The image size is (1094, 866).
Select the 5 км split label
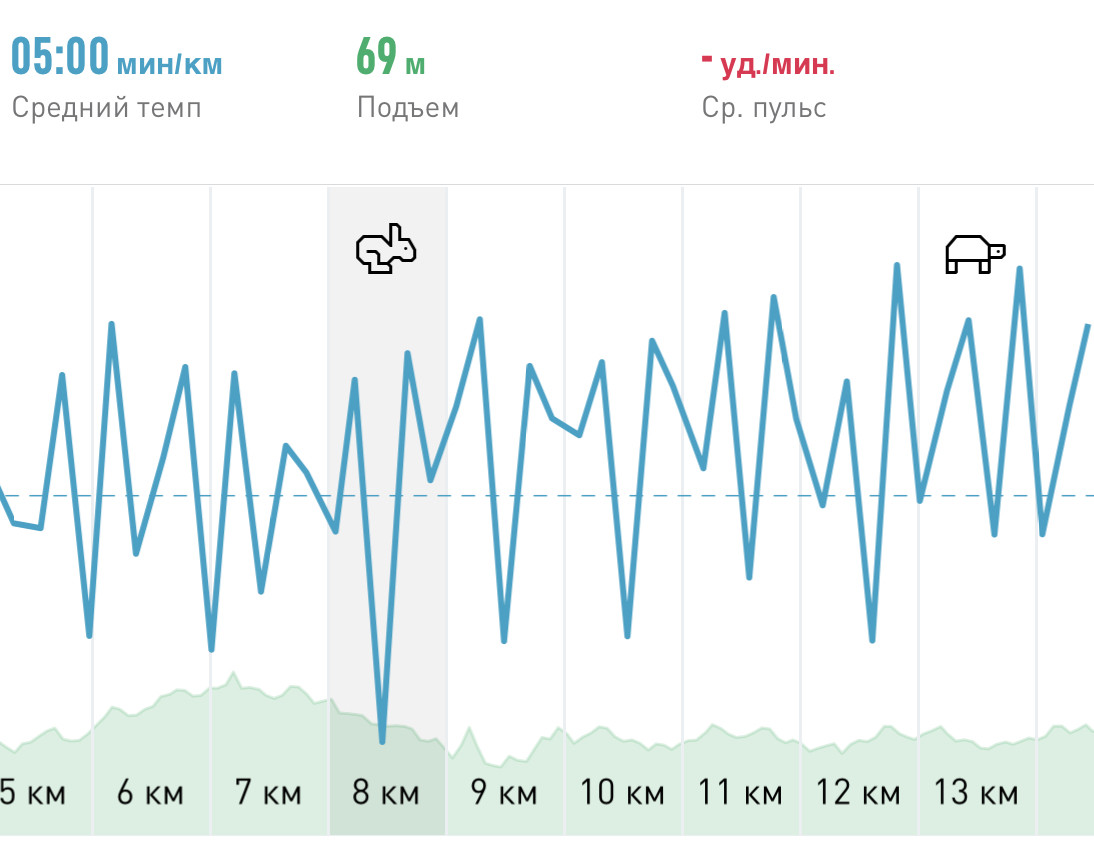[33, 793]
